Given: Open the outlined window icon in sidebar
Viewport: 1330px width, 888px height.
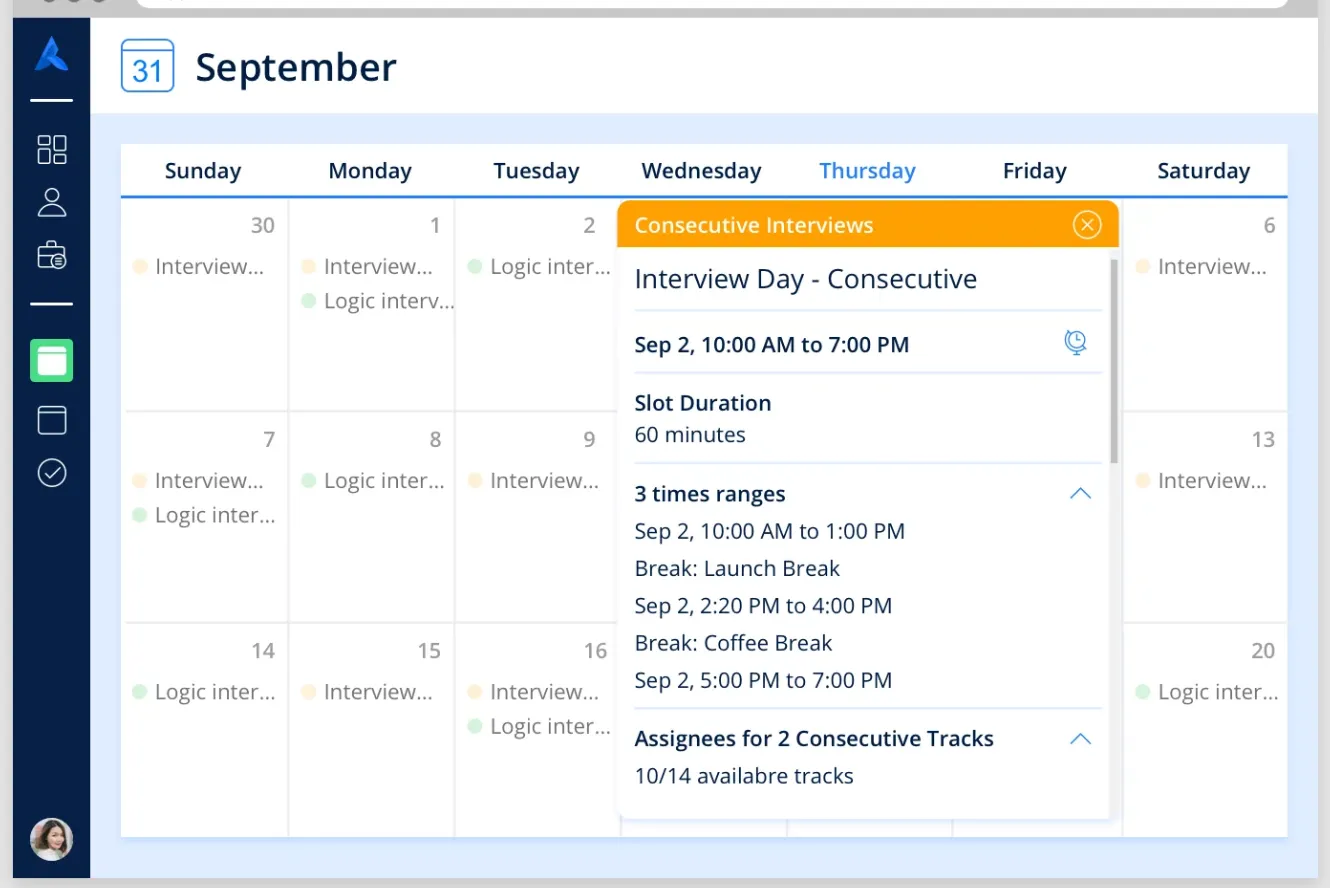Looking at the screenshot, I should 51,419.
